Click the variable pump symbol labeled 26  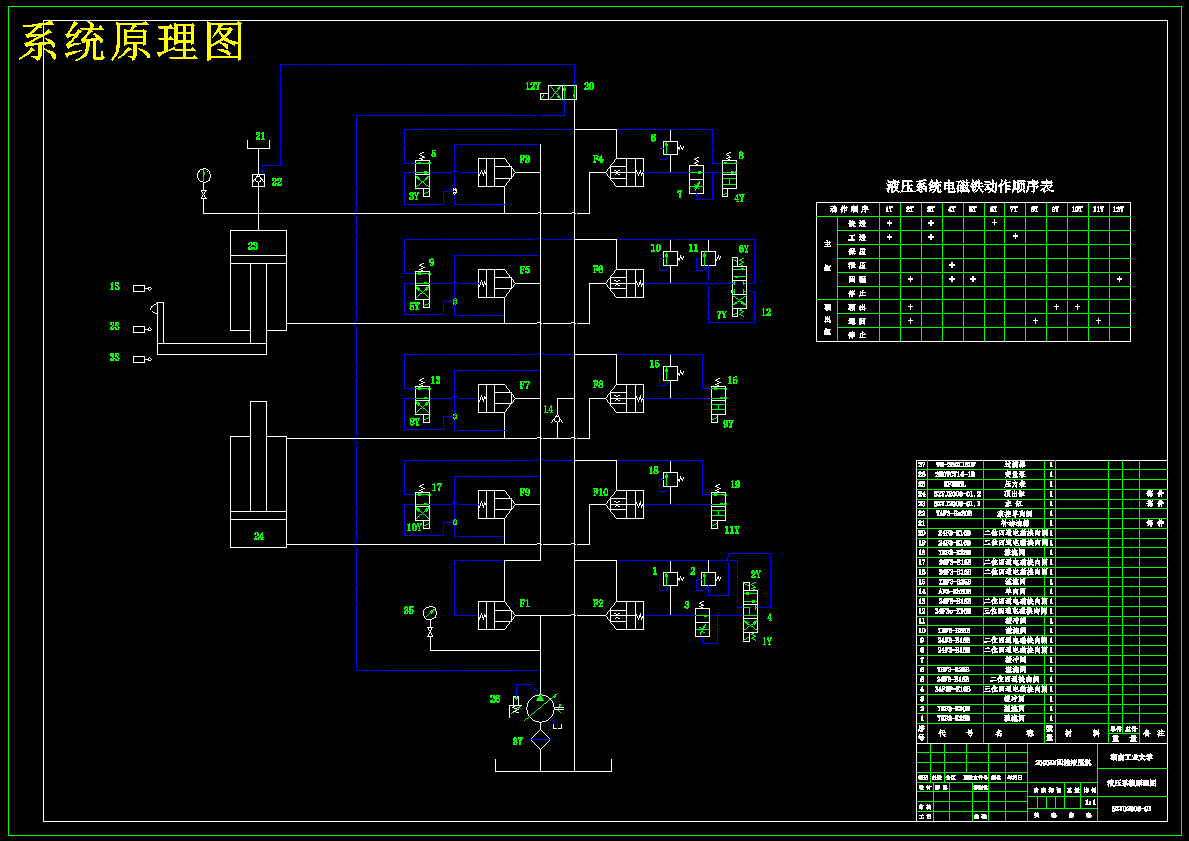540,708
